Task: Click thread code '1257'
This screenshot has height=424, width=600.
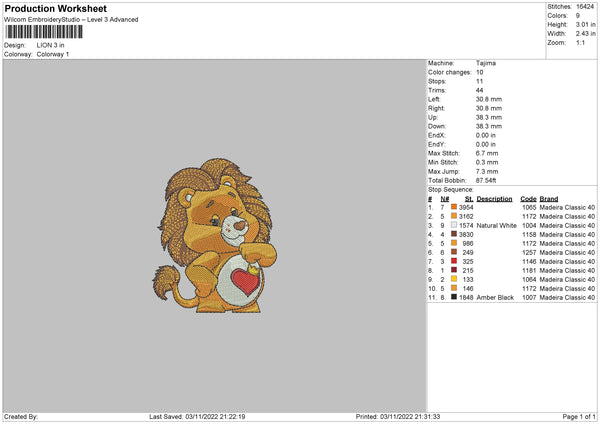Action: [x=529, y=253]
